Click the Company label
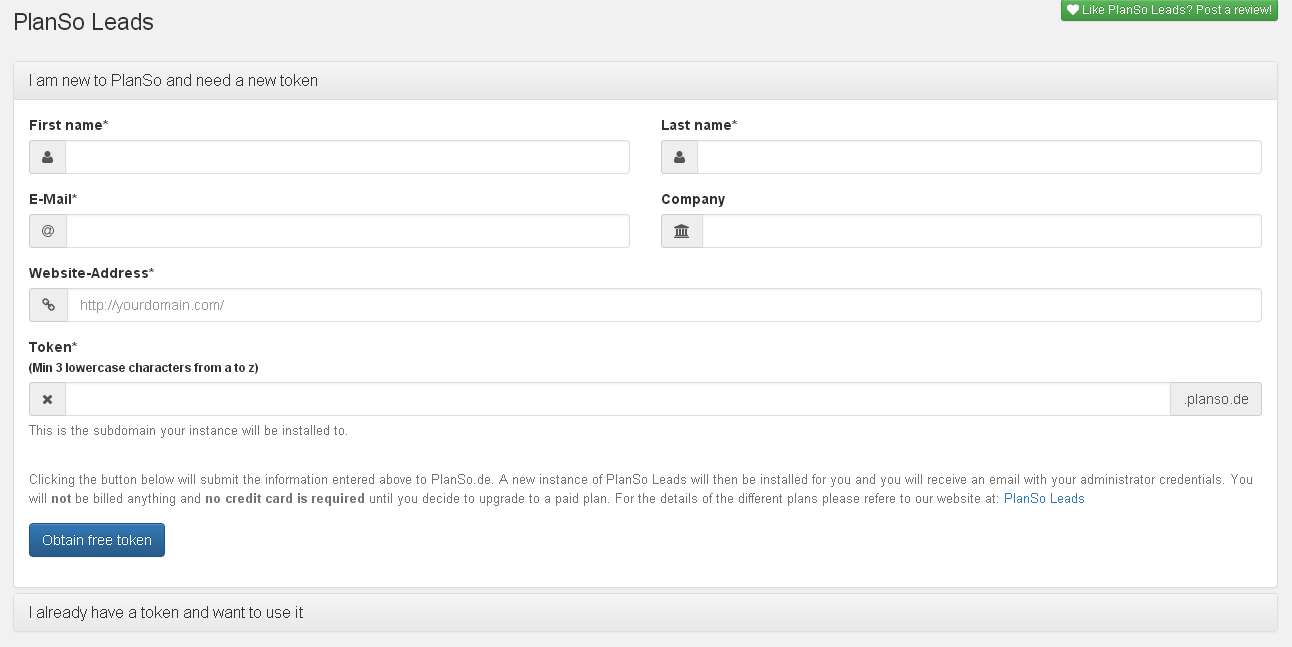1292x647 pixels. (x=693, y=199)
